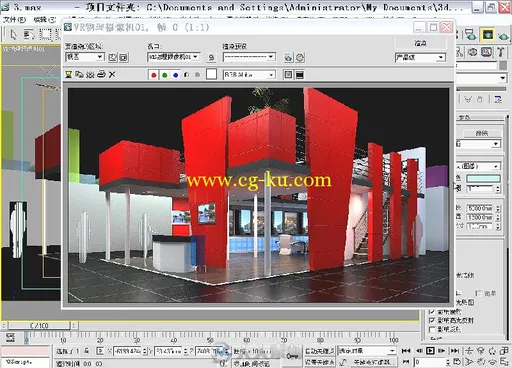Save the rendered image in the render window
This screenshot has height=368, width=512.
[68, 74]
